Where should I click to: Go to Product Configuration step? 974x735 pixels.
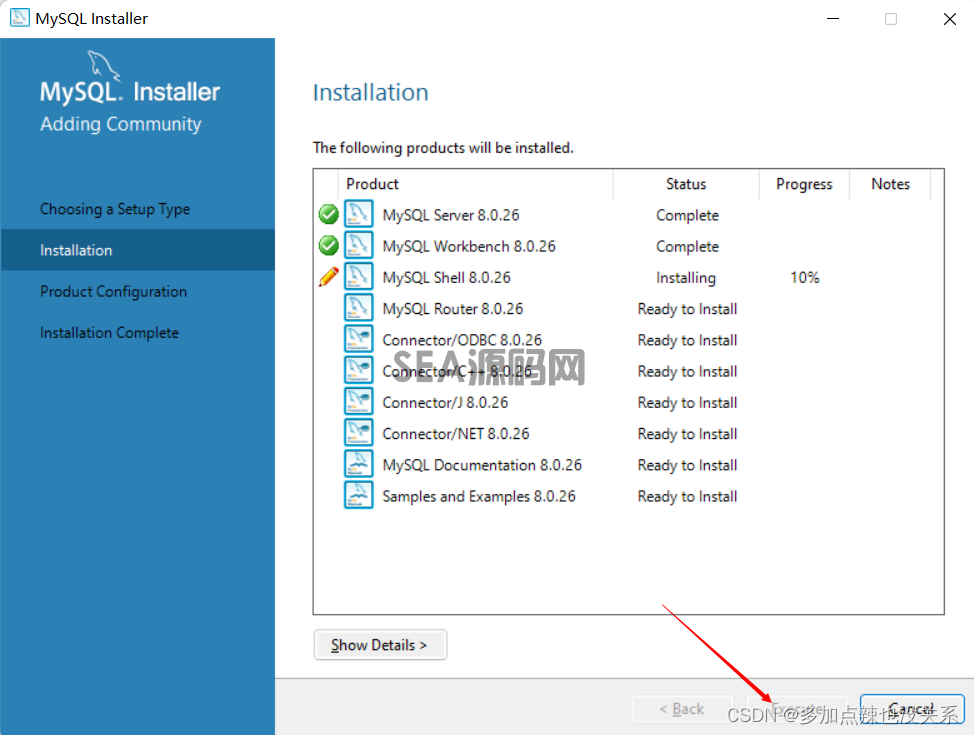point(113,291)
